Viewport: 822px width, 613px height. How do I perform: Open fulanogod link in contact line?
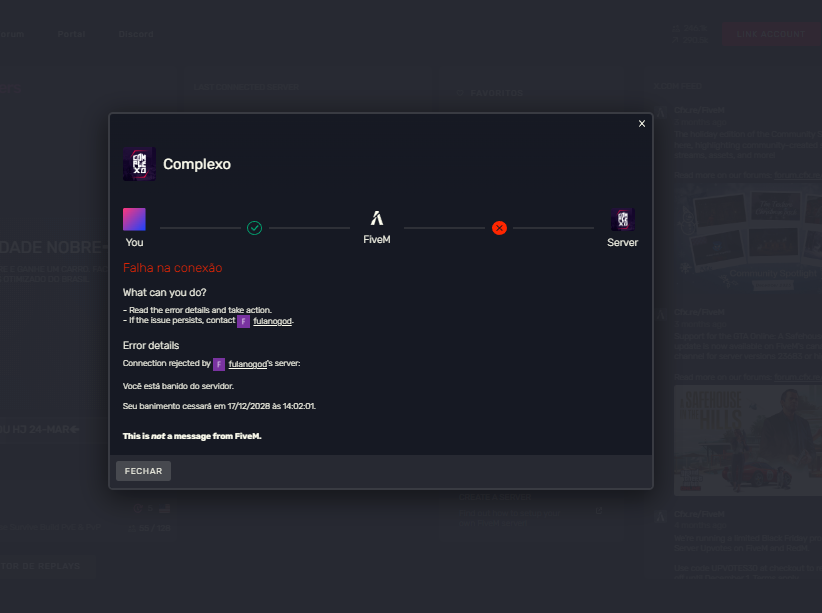[272, 321]
